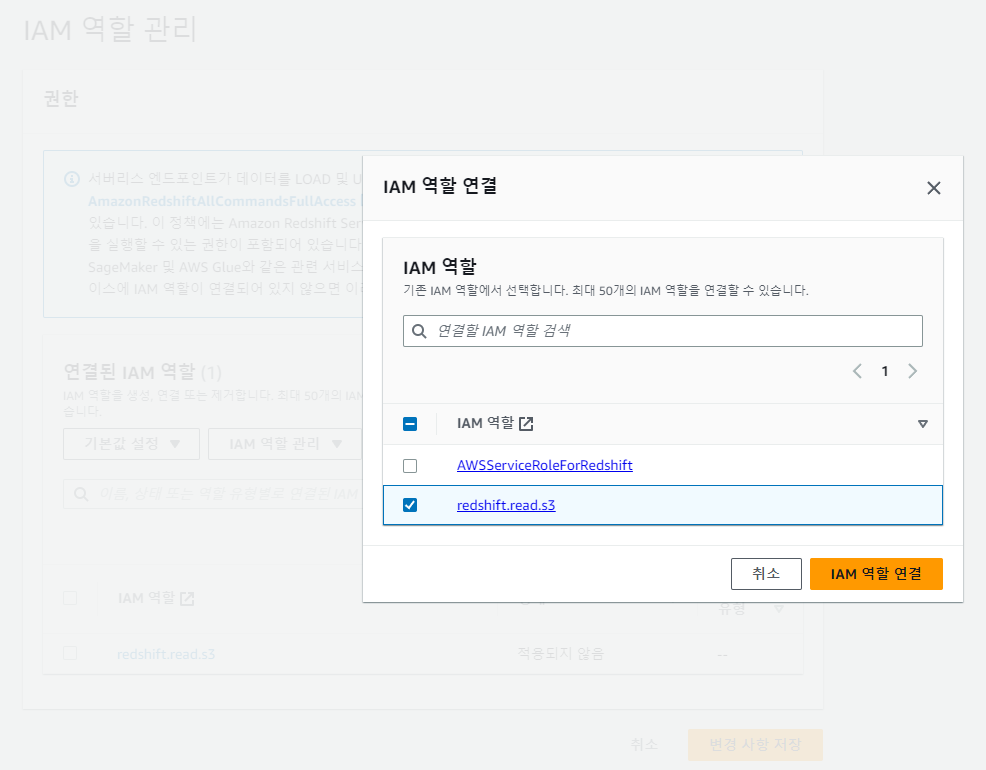Toggle background table select-all checkbox
This screenshot has width=986, height=770.
(x=70, y=598)
